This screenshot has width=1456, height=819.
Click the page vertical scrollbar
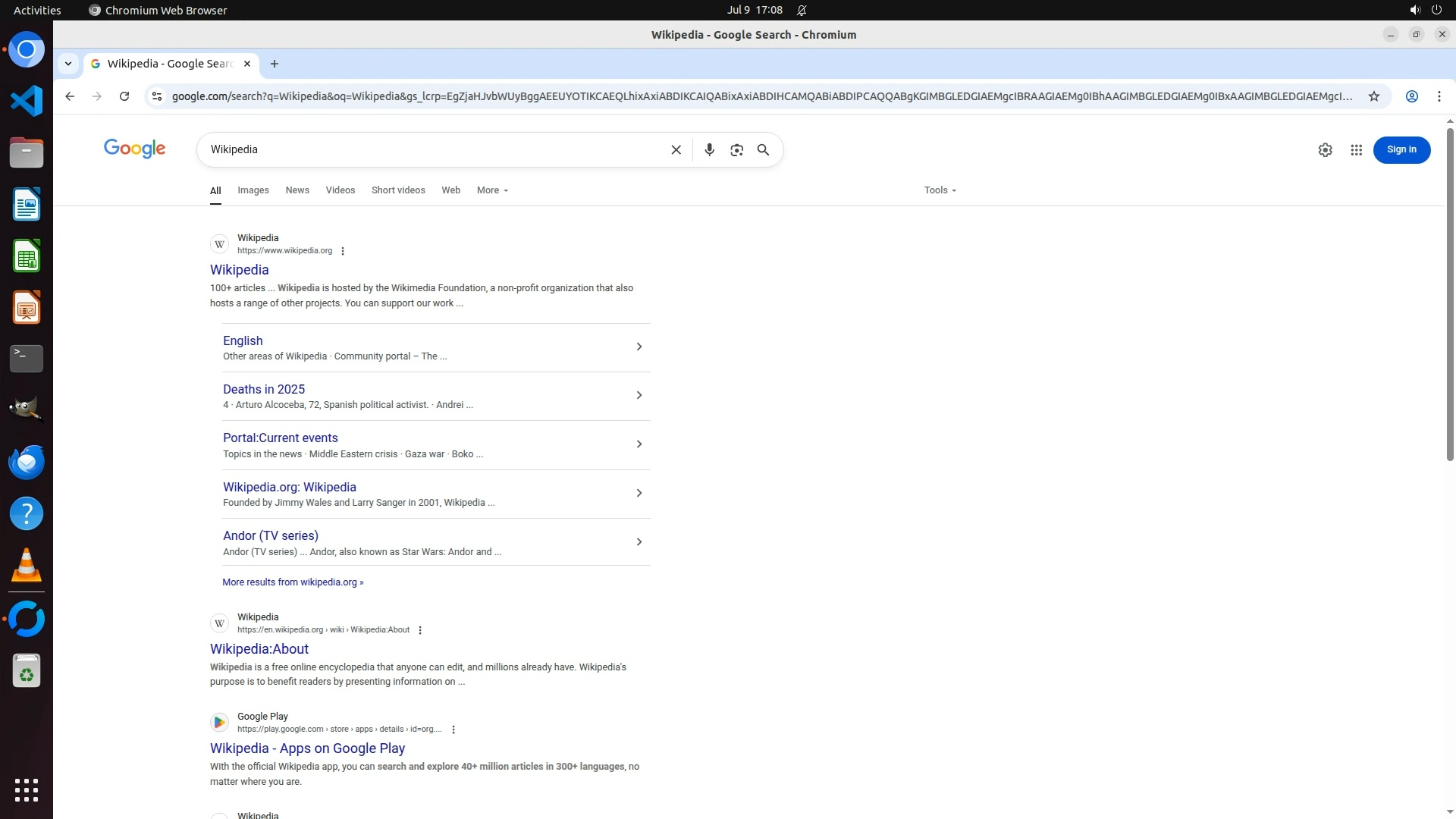coord(1450,303)
